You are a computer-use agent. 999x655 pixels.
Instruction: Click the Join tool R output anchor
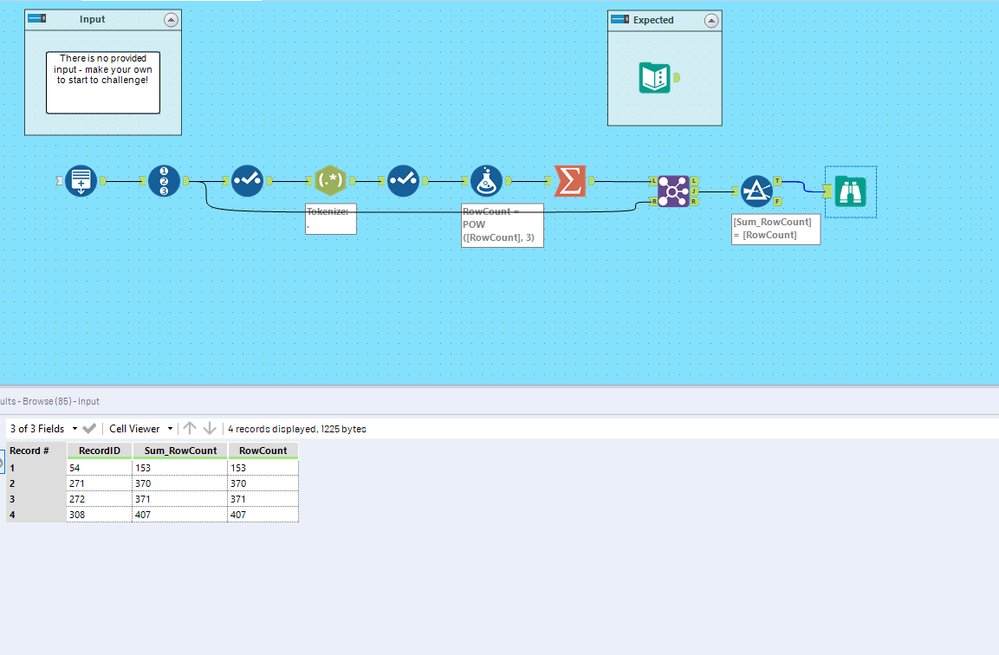[x=694, y=201]
